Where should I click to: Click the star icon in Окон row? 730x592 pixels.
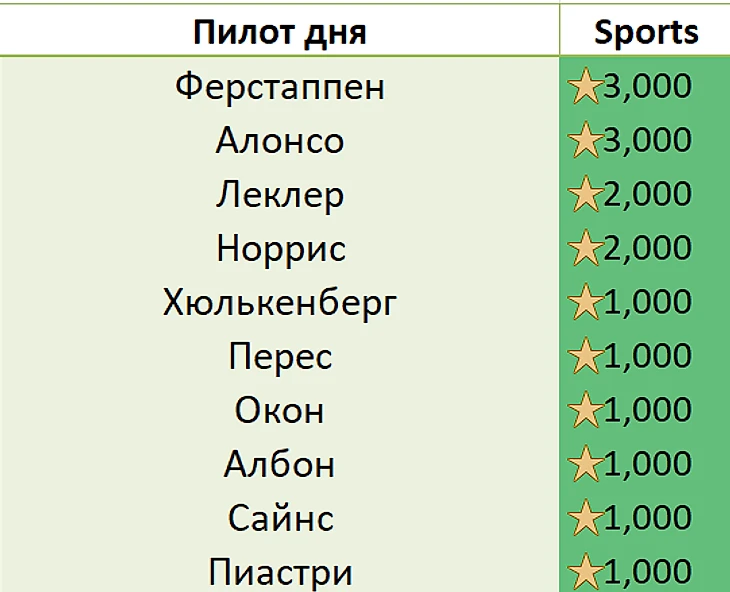pos(583,411)
